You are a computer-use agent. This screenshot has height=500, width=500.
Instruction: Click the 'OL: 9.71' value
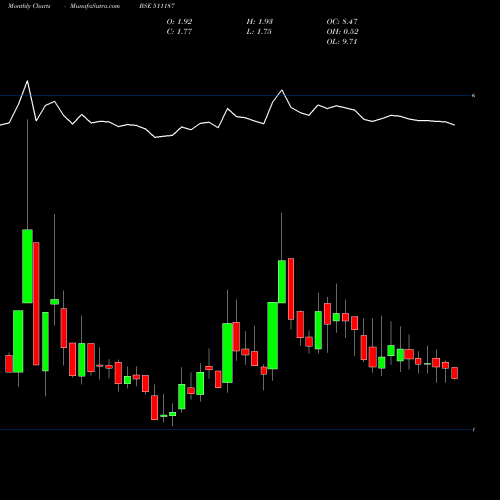click(x=342, y=41)
